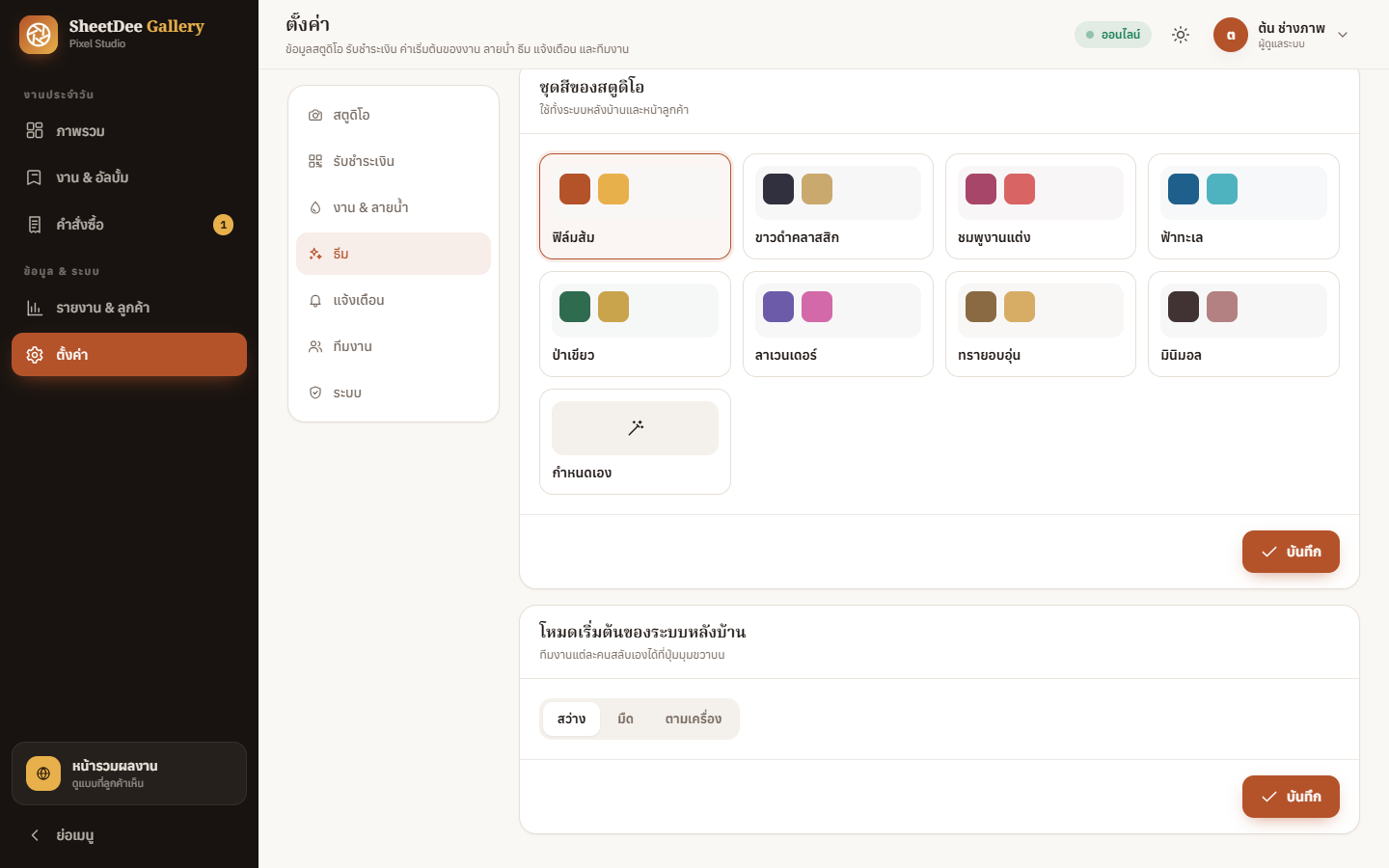Click the งาน & อัลบั้ม bookmark icon
This screenshot has width=1389, height=868.
(35, 177)
